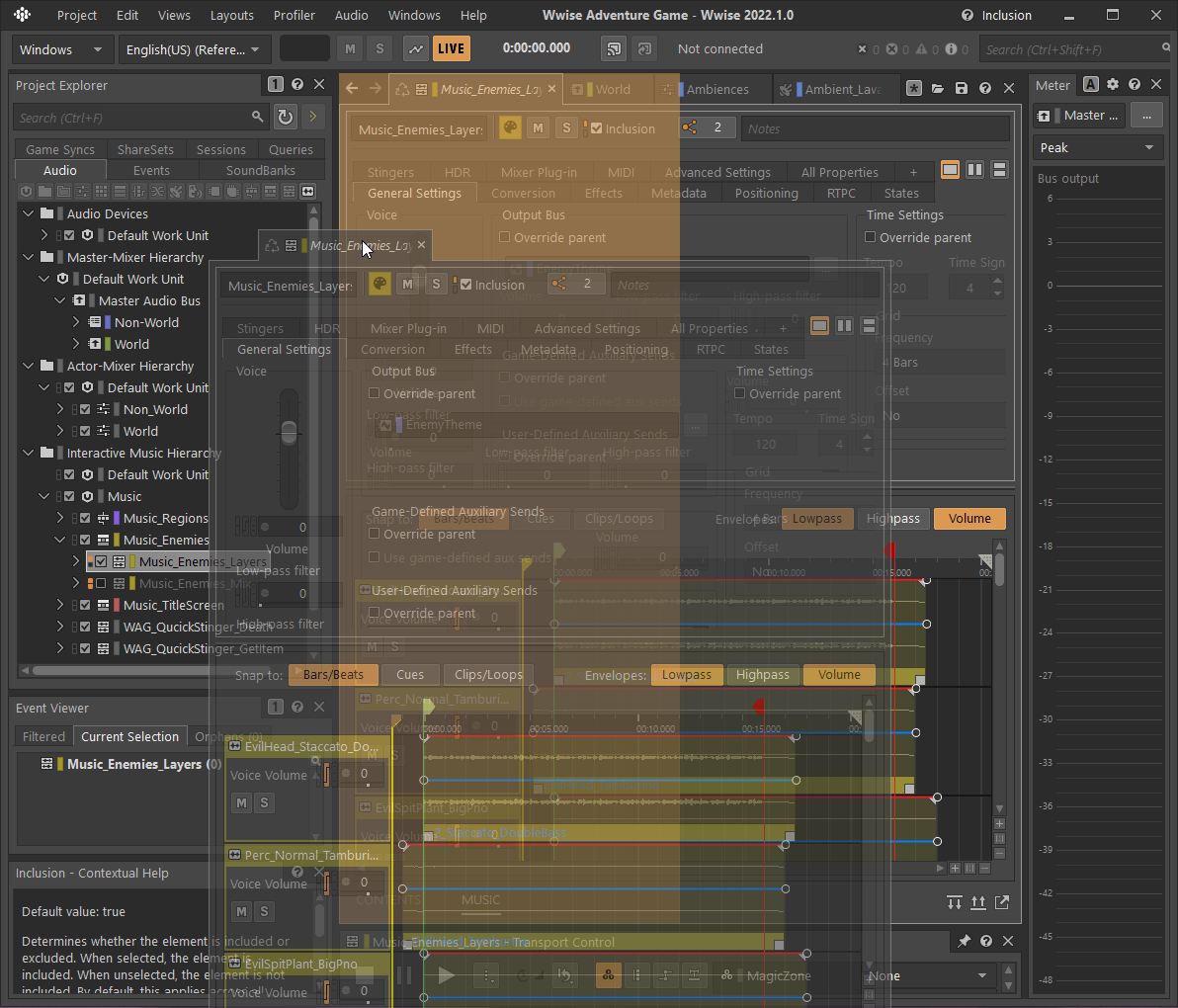Uncheck the Music_TitleScreen checkbox in the tree
This screenshot has width=1178, height=1008.
coord(86,606)
